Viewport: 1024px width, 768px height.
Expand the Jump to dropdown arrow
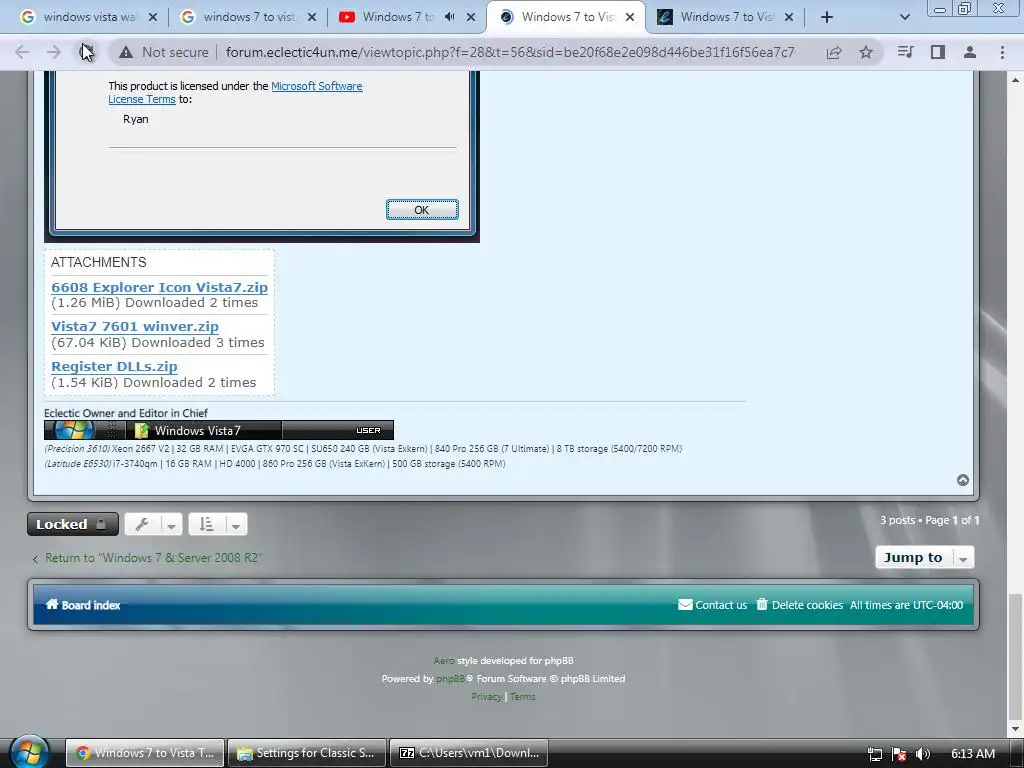point(963,558)
